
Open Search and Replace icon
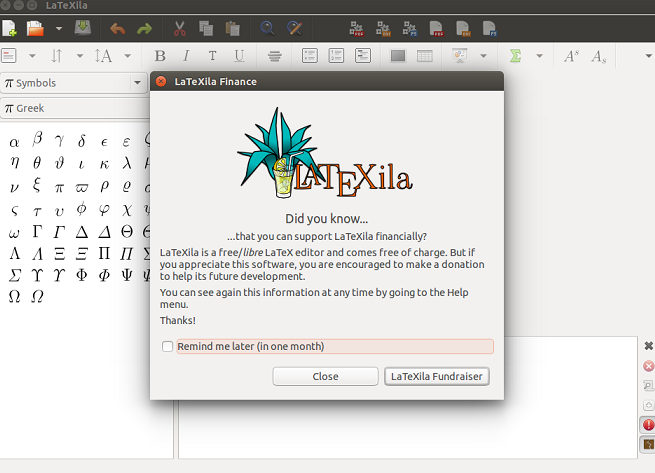[x=294, y=28]
